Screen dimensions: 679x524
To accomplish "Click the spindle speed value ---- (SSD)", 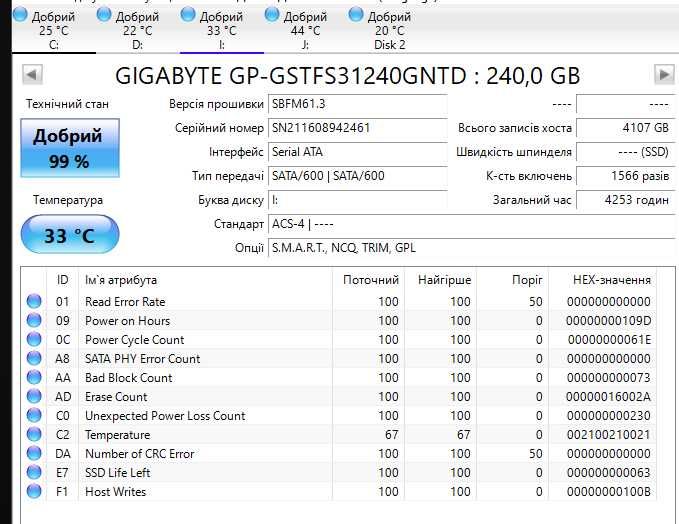I will coord(626,152).
